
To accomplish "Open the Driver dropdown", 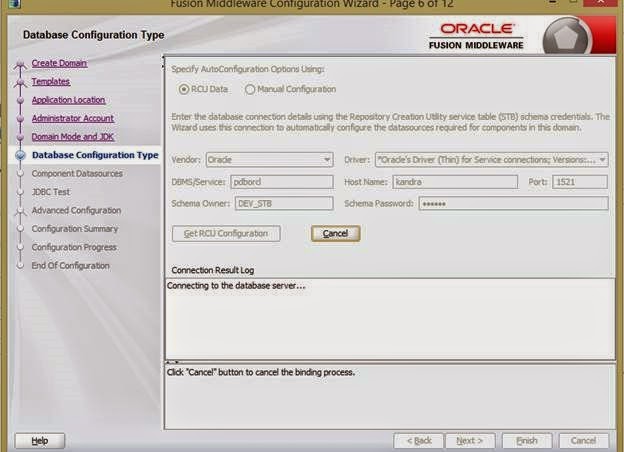I will point(491,160).
